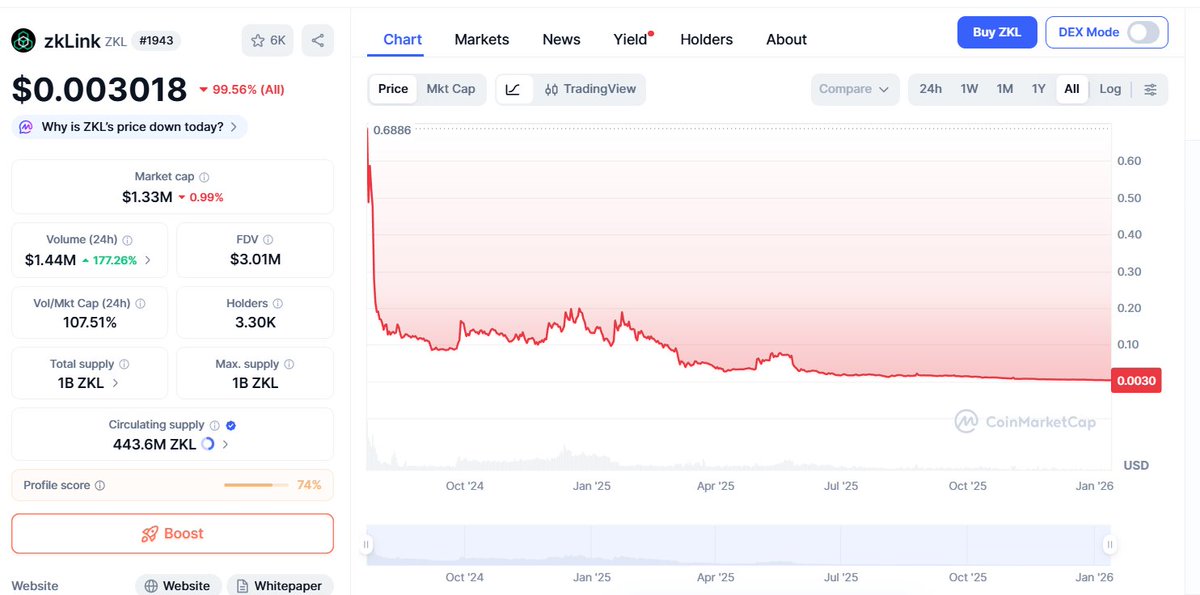Image resolution: width=1200 pixels, height=595 pixels.
Task: Click circulating supply progress ring icon
Action: 208,444
